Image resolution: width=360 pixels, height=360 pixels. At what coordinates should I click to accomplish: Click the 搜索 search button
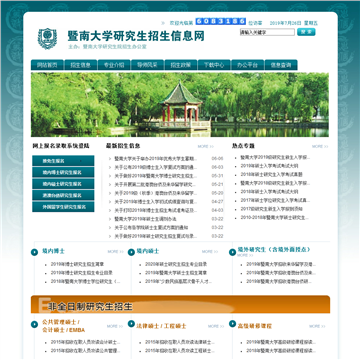[306, 32]
